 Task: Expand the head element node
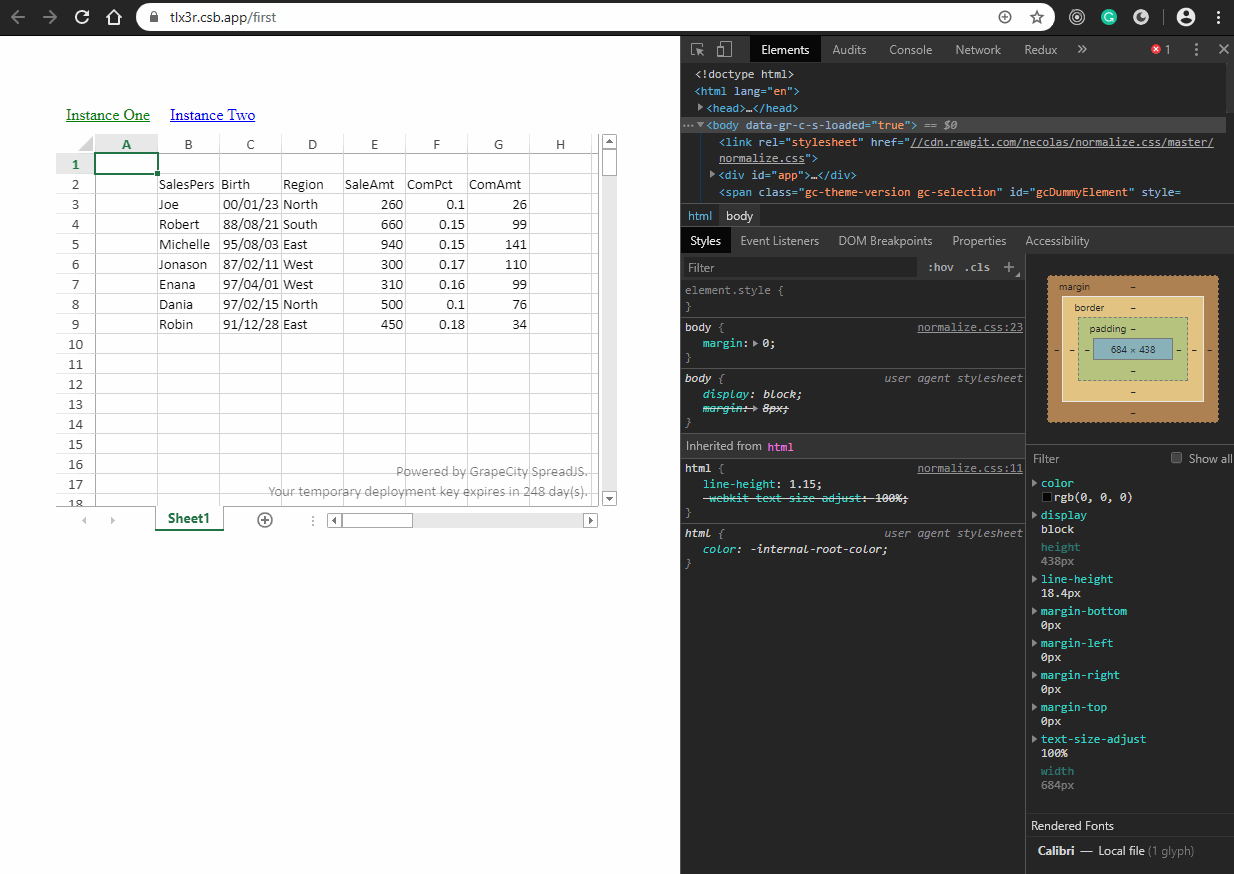point(701,108)
